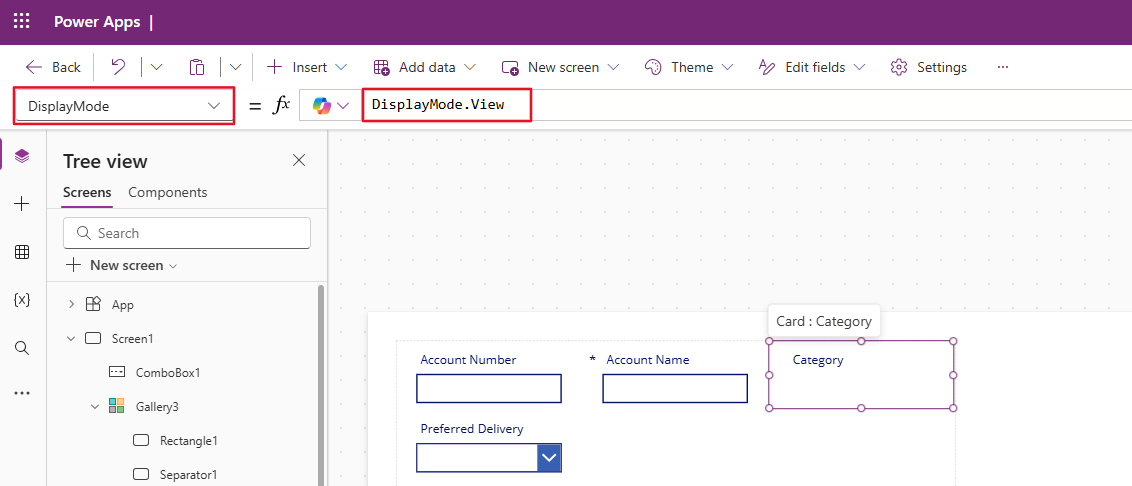The width and height of the screenshot is (1132, 486).
Task: Click the Tree view scrollbar
Action: (321, 385)
